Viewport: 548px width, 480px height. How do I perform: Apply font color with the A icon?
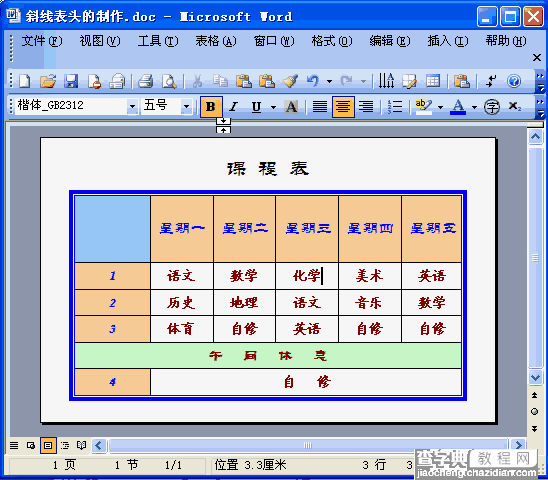point(458,107)
